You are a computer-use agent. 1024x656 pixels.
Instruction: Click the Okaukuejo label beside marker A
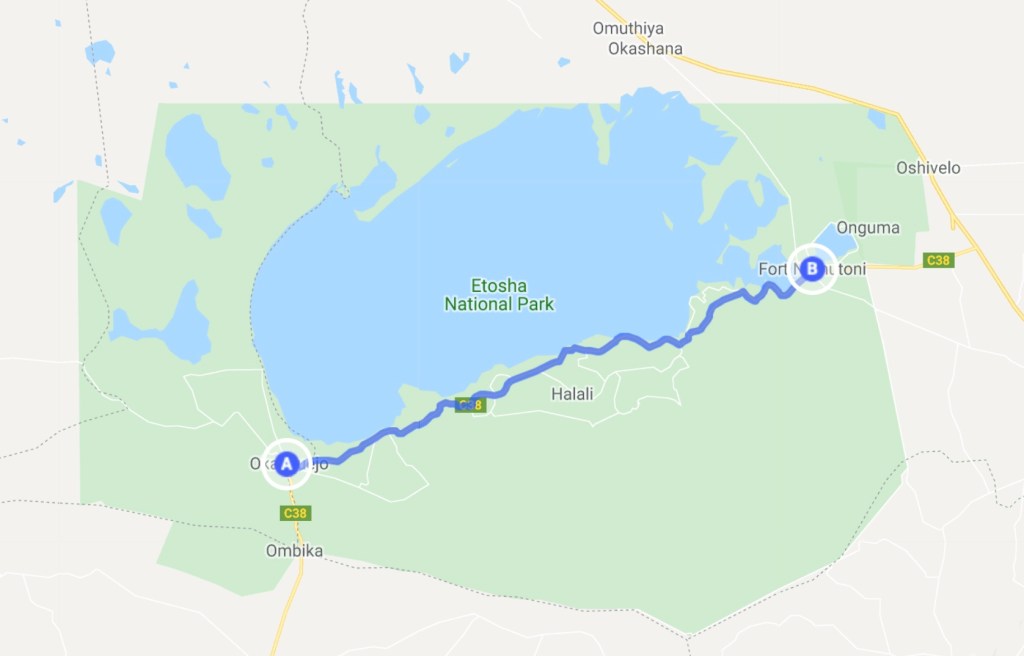point(289,464)
